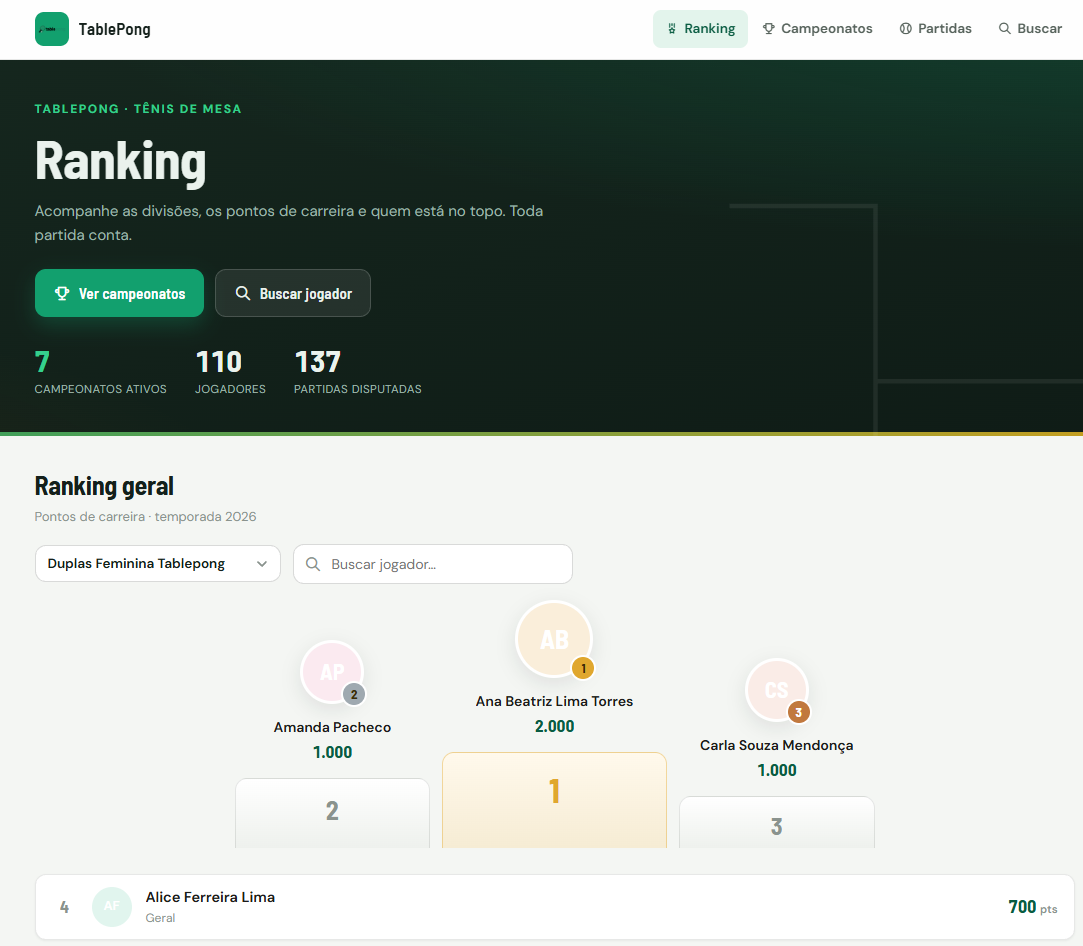This screenshot has width=1083, height=946.
Task: Click the 2.000 points under Ana Beatriz
Action: (x=555, y=726)
